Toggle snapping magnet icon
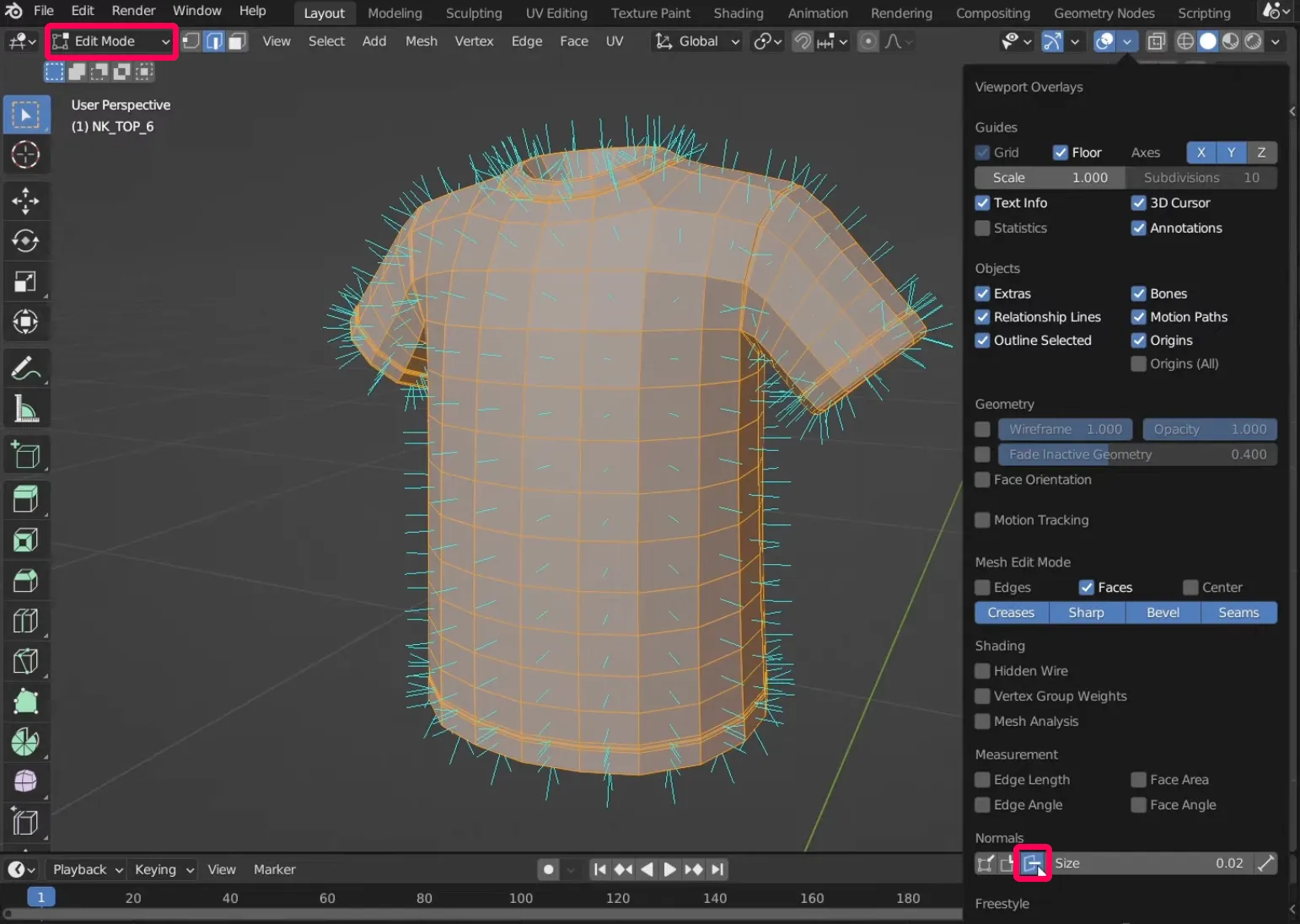The width and height of the screenshot is (1300, 924). [x=803, y=41]
